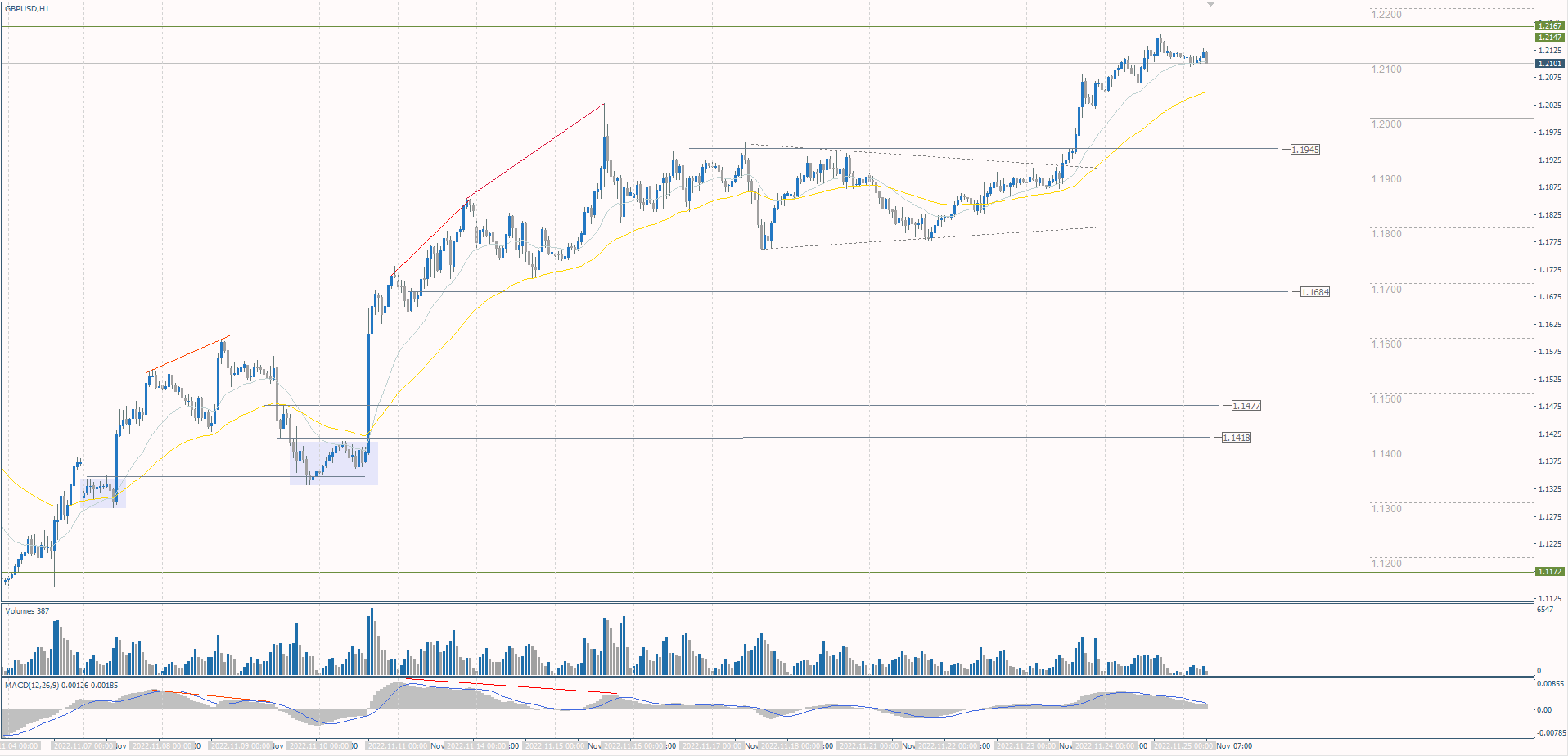Click the 1.1500 round-number label
Viewport: 1568px width, 756px height.
(x=1386, y=399)
